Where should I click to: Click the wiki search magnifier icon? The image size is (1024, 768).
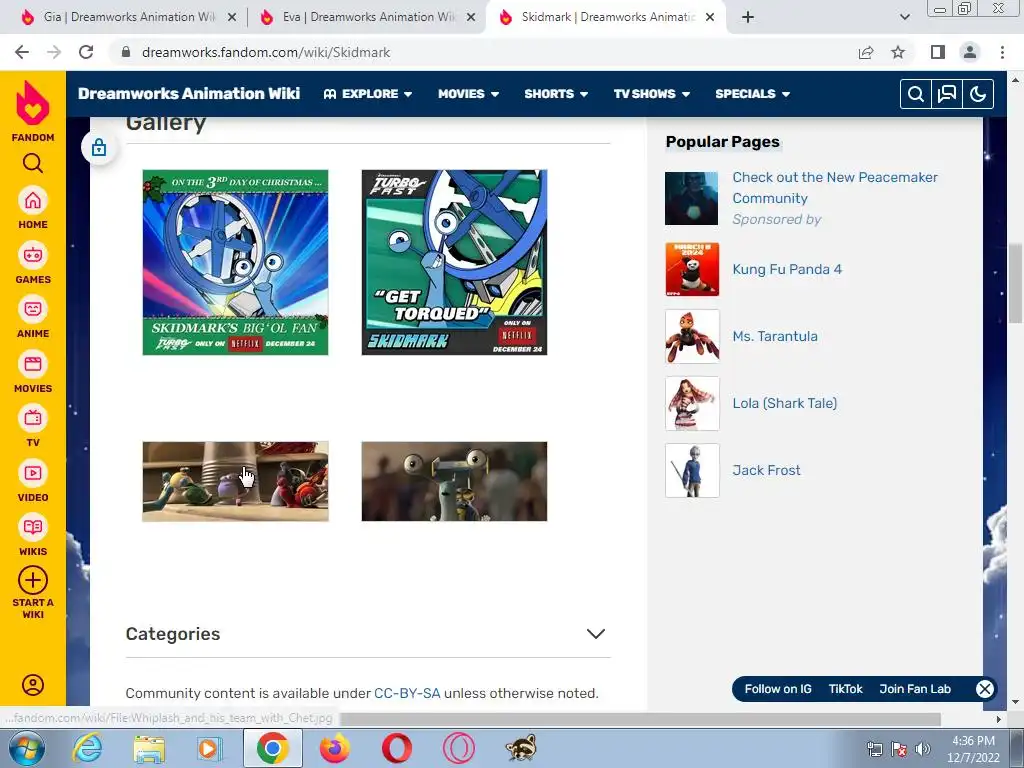tap(916, 94)
